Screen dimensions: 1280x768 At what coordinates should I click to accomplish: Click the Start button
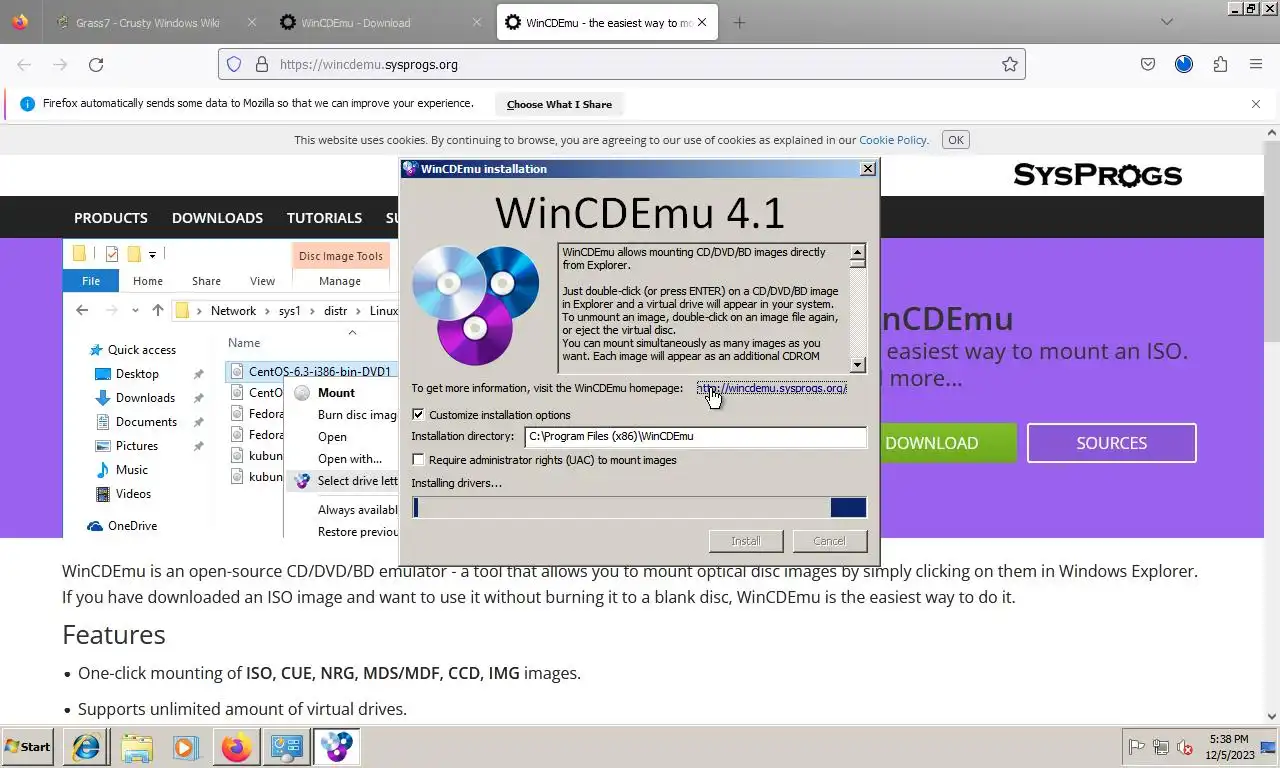pos(27,747)
